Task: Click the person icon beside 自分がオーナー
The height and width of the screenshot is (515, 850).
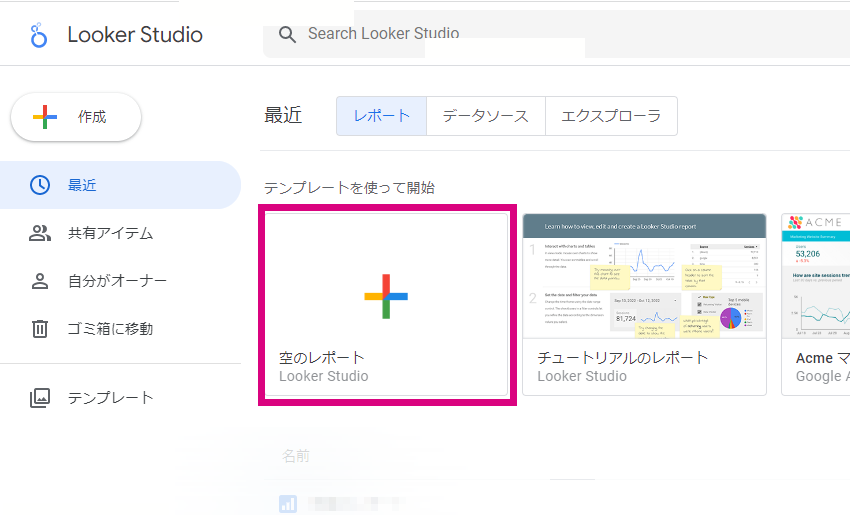Action: pyautogui.click(x=40, y=281)
